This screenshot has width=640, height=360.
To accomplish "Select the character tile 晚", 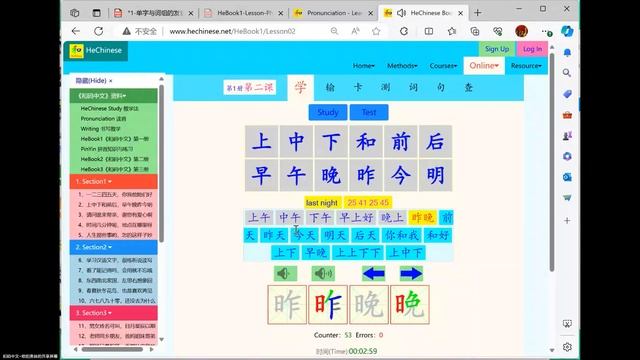I will pyautogui.click(x=331, y=176).
